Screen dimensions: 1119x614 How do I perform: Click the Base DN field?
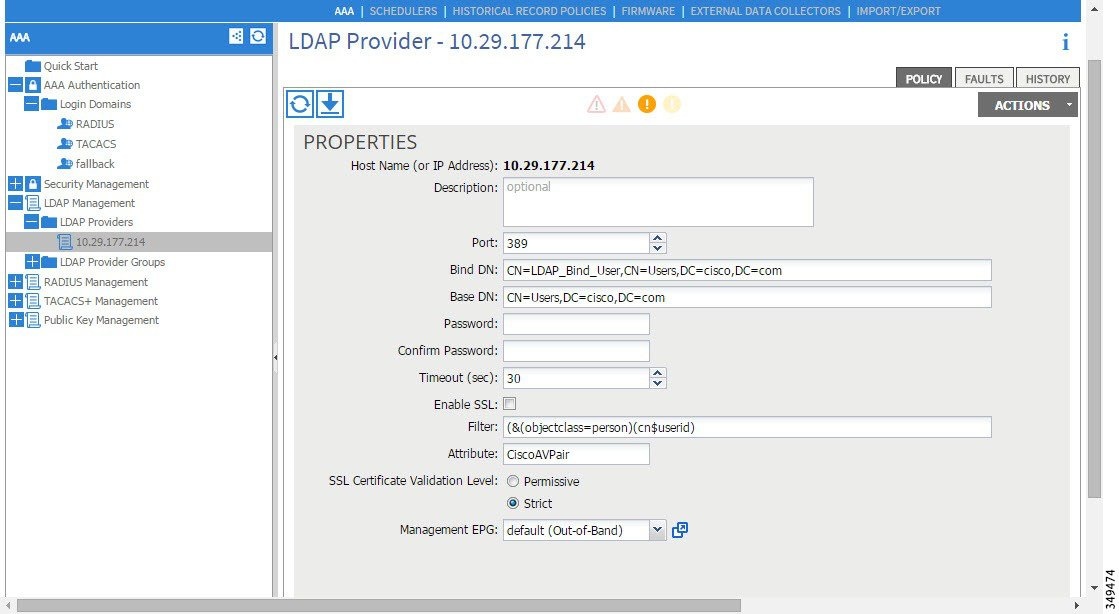coord(747,297)
